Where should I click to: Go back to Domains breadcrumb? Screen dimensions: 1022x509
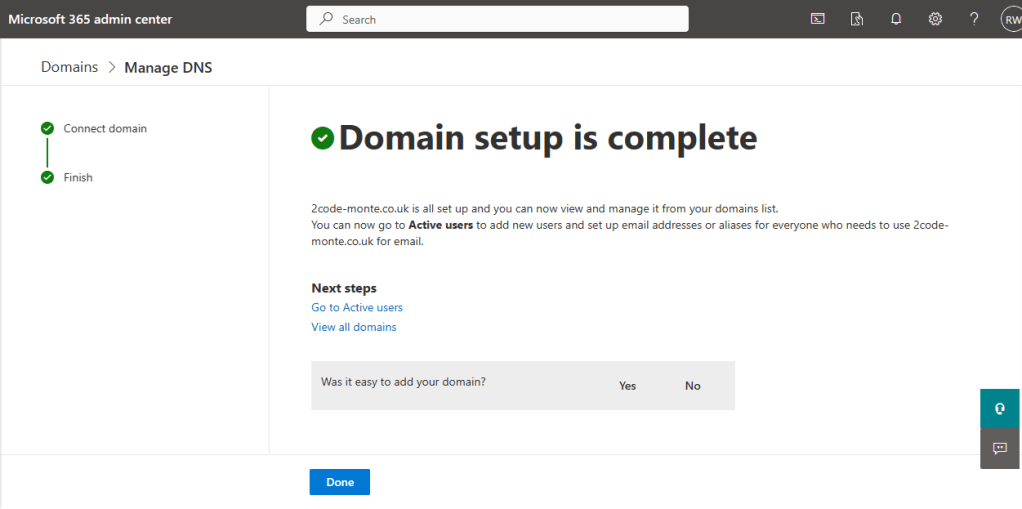click(69, 67)
